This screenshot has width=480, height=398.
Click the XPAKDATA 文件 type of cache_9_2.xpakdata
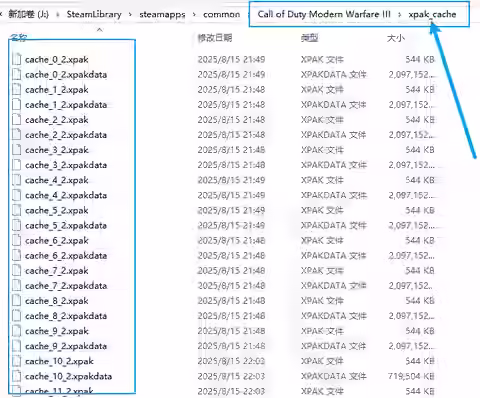coord(333,346)
